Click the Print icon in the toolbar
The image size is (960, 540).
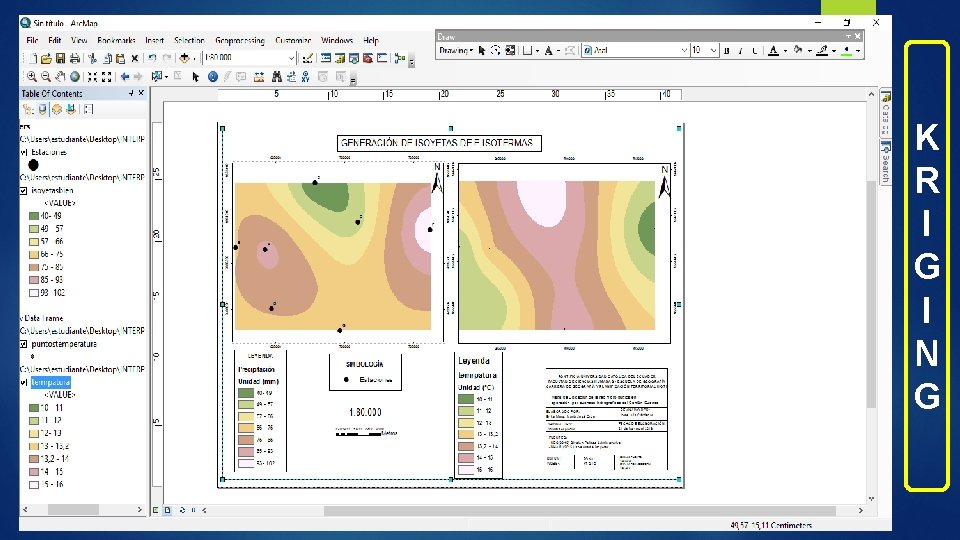pyautogui.click(x=75, y=58)
